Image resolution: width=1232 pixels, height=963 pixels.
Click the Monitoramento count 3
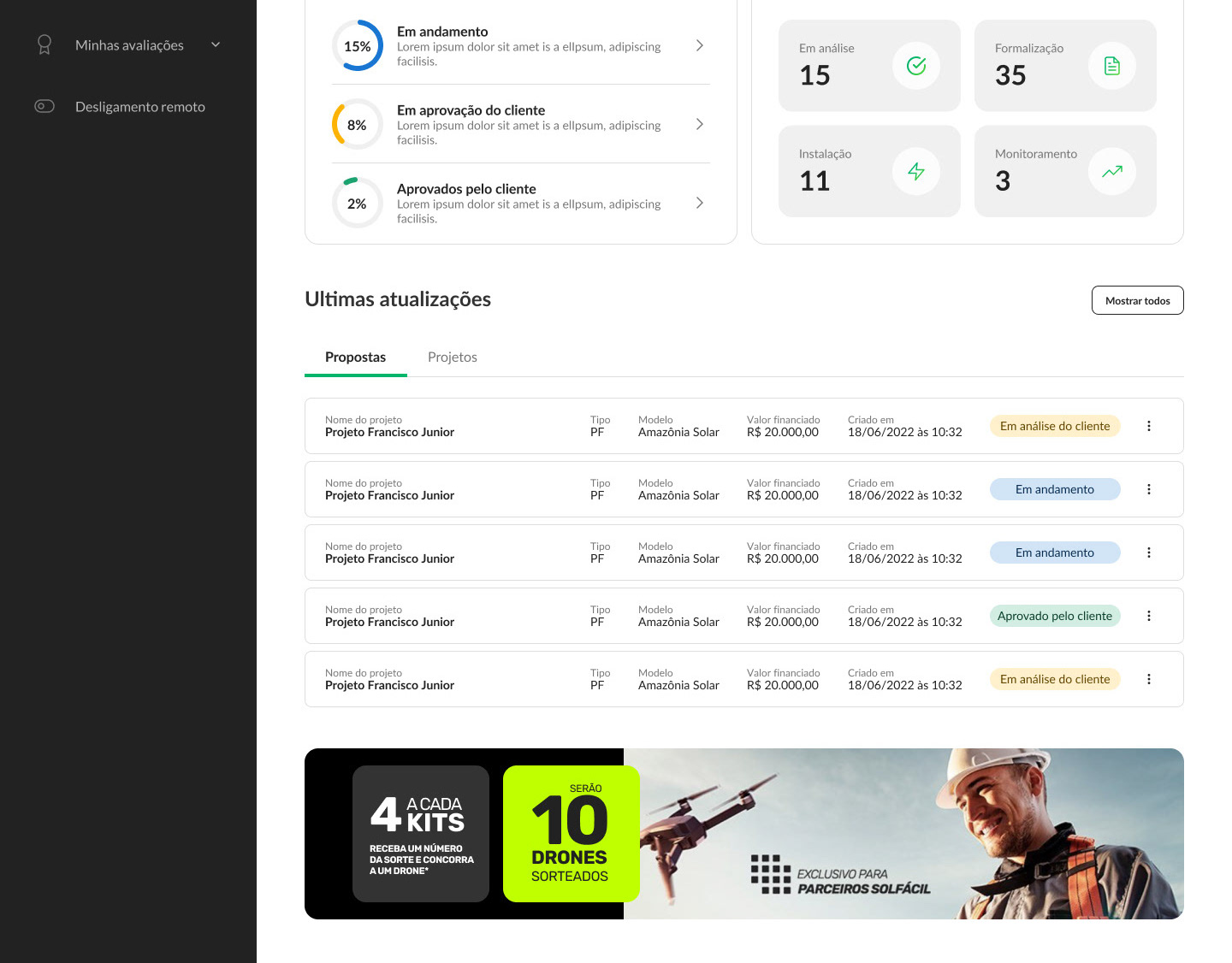[1003, 180]
